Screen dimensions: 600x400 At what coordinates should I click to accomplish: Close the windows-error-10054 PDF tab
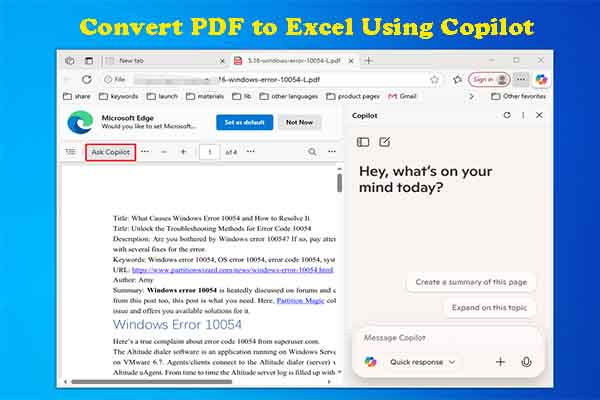(351, 61)
